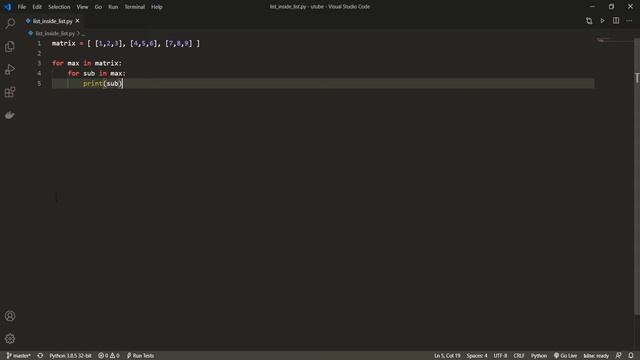Change indentation via Spaces: 4
Viewport: 640px width, 360px height.
point(477,356)
